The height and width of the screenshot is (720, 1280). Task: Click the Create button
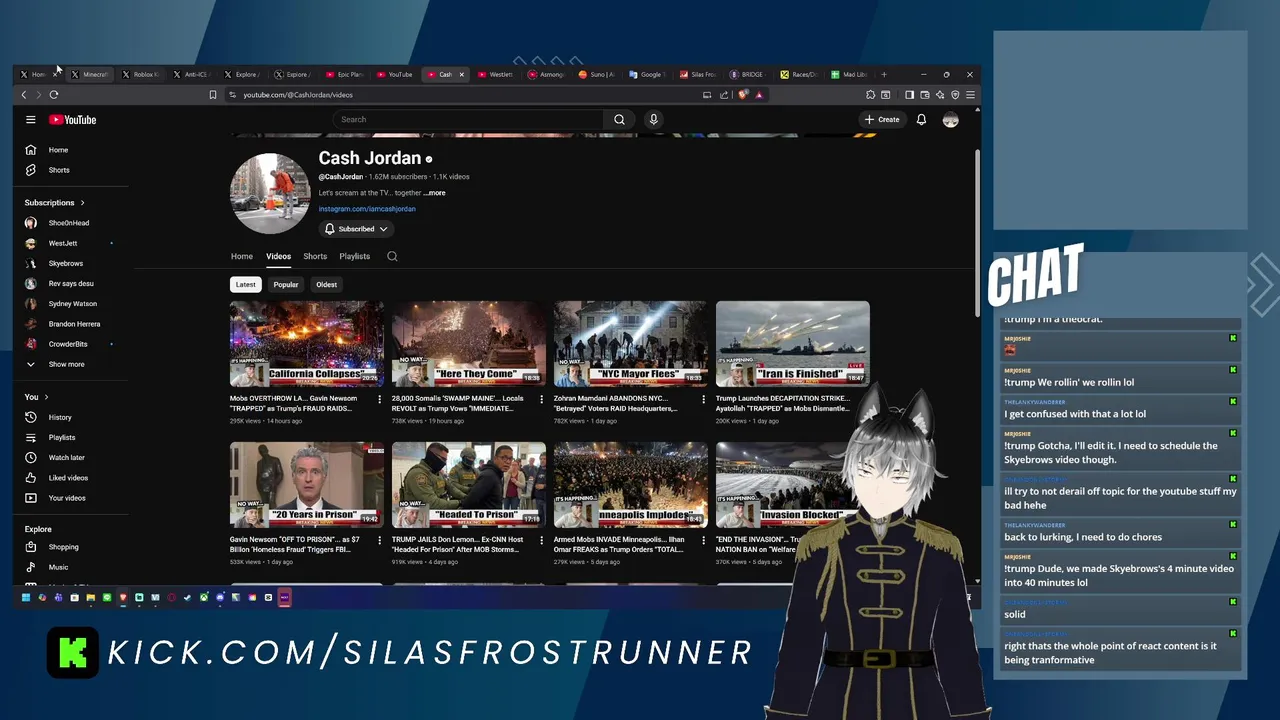882,120
